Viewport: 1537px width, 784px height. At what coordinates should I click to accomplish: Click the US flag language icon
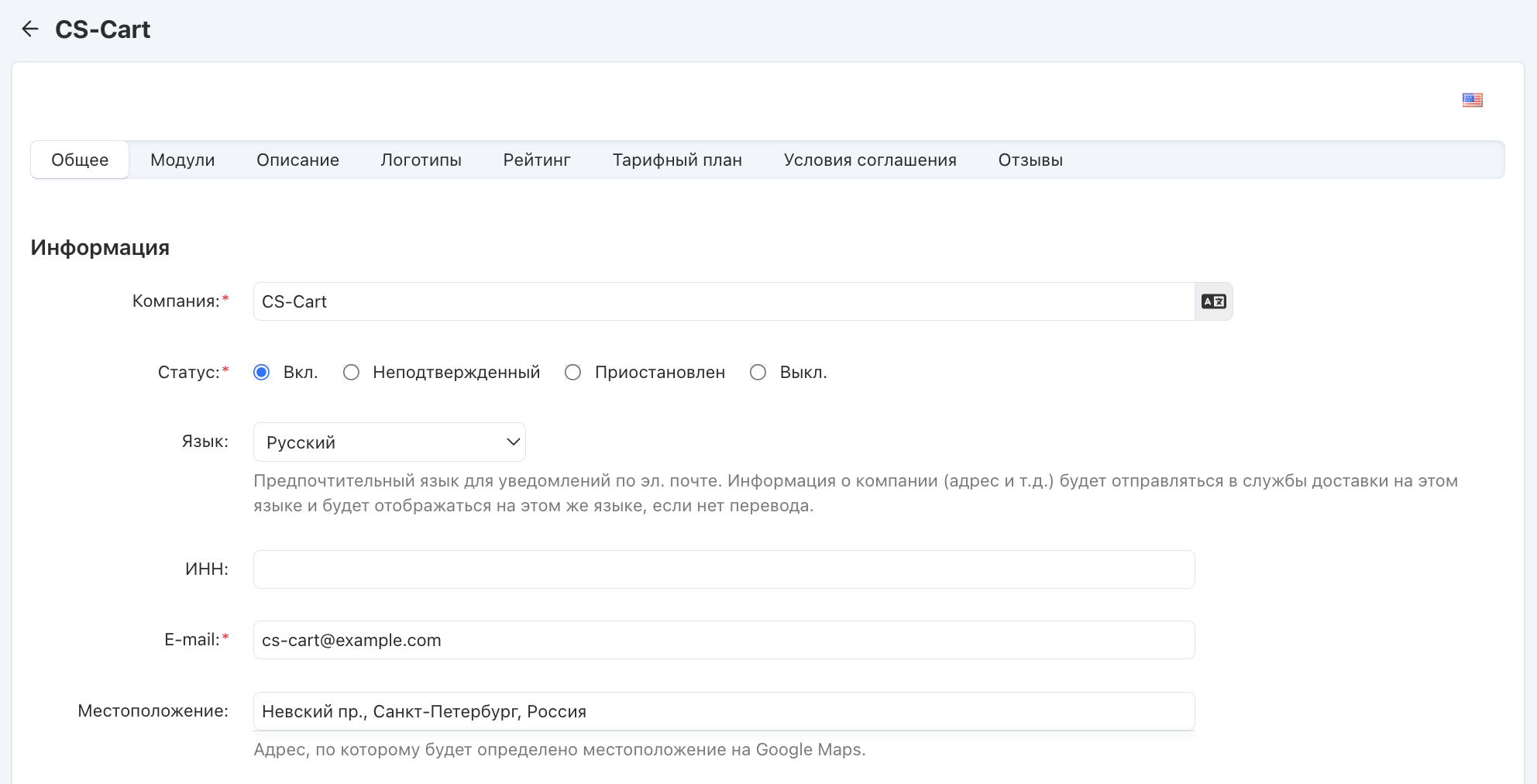[1472, 100]
